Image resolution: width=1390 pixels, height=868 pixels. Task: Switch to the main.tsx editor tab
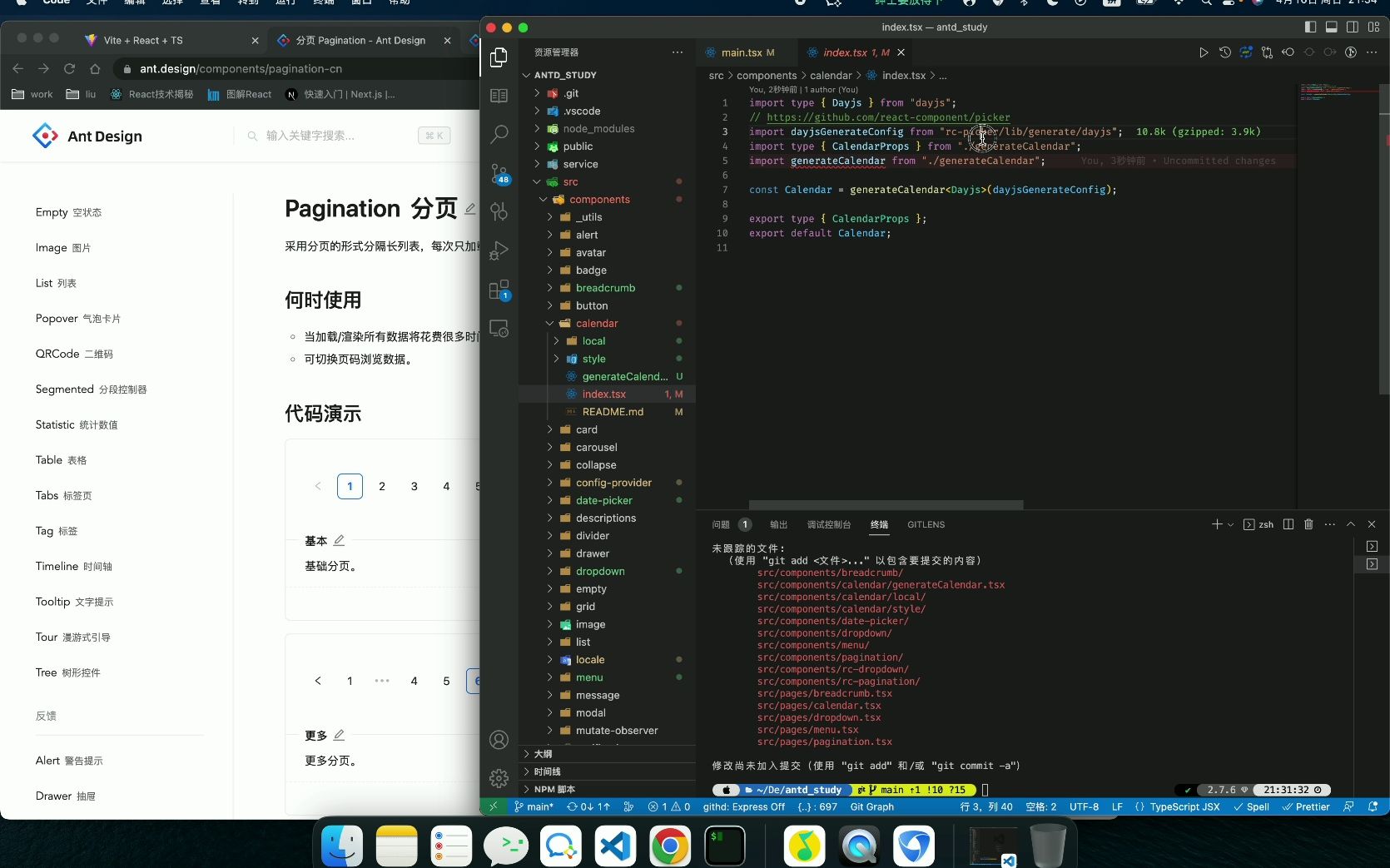[x=747, y=52]
